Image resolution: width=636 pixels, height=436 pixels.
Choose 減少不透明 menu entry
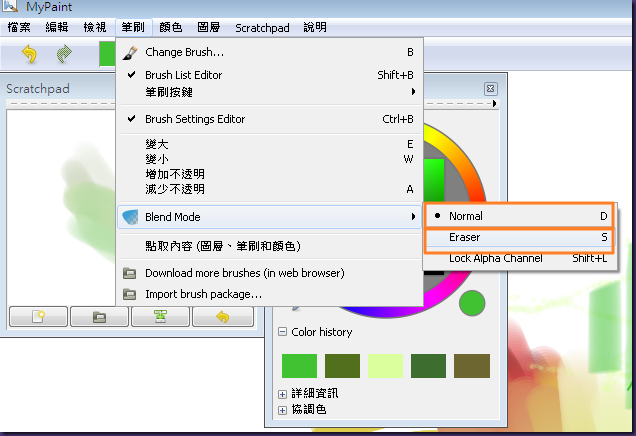pos(269,189)
